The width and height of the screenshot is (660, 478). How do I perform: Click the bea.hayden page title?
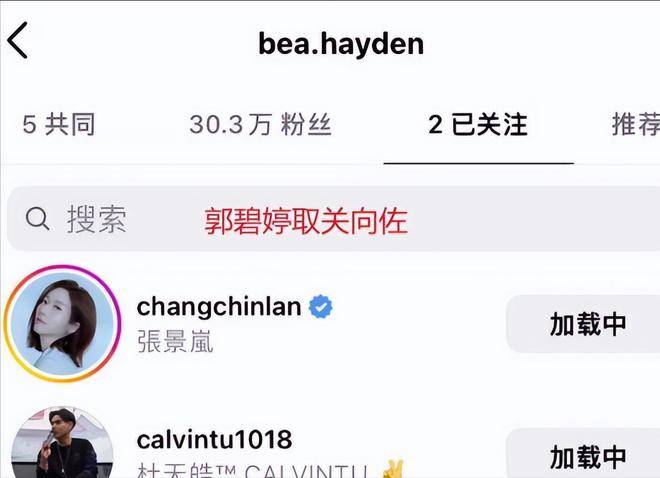point(341,44)
